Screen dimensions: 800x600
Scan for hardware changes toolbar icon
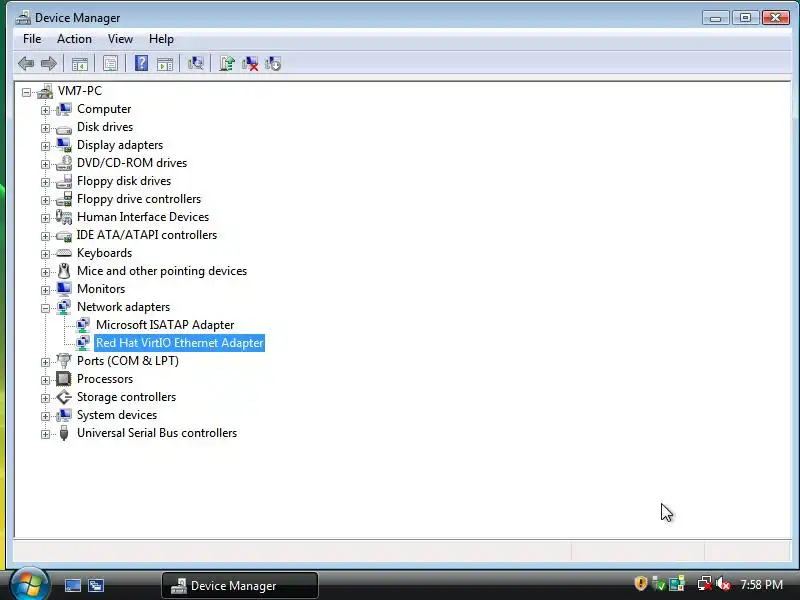[x=195, y=63]
